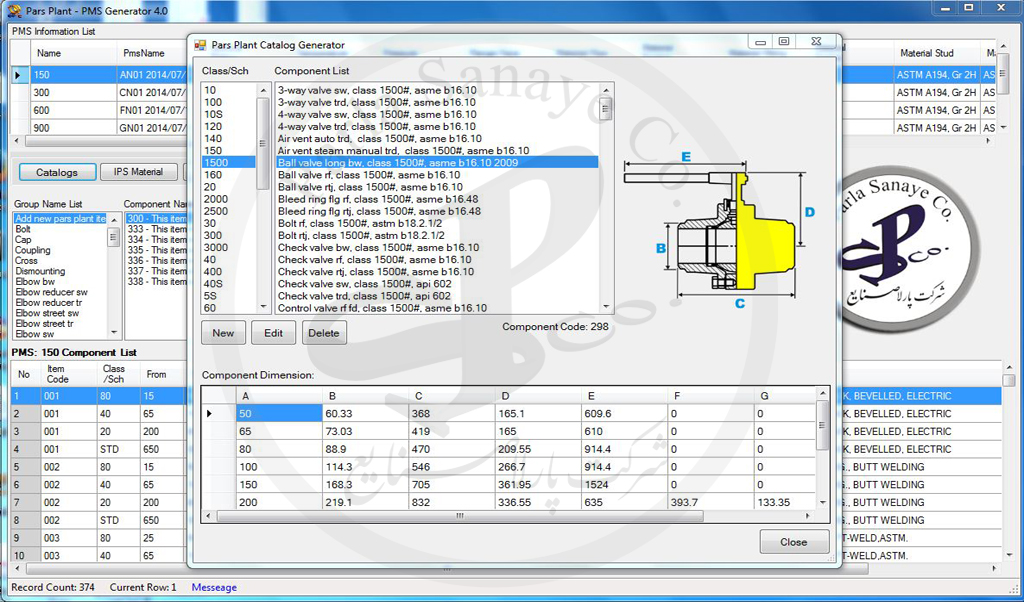
Task: Select component name item 335
Action: [157, 250]
